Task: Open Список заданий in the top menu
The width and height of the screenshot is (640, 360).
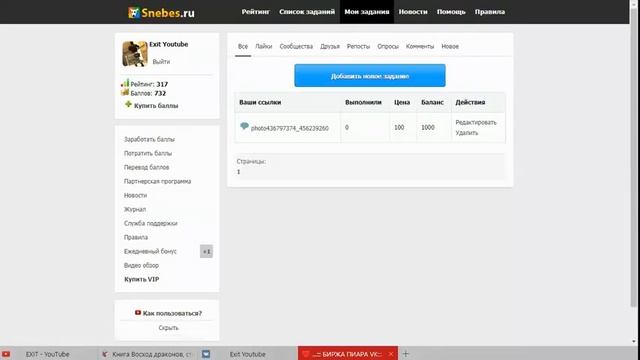Action: click(x=307, y=12)
